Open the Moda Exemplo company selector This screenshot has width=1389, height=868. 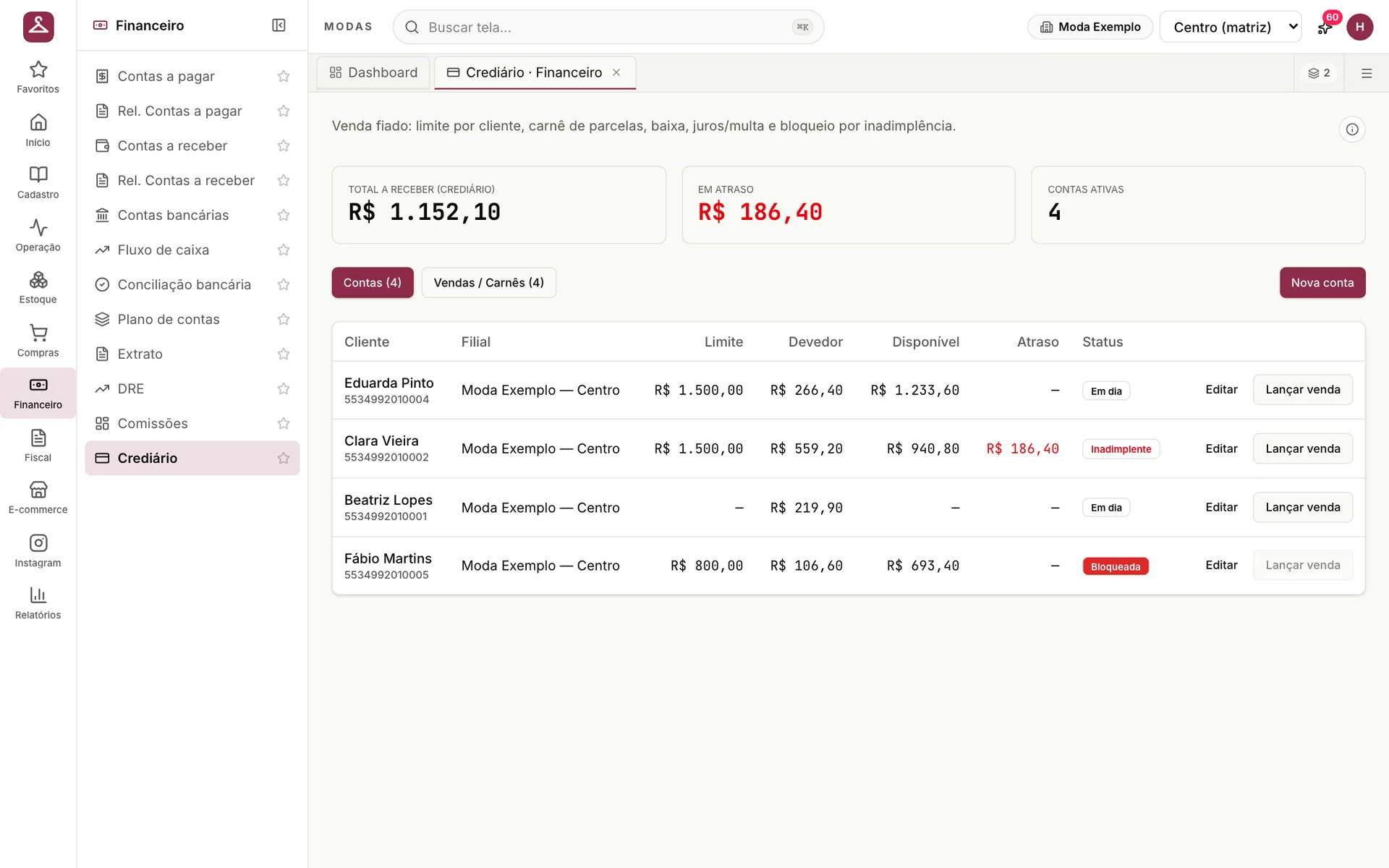(1090, 27)
